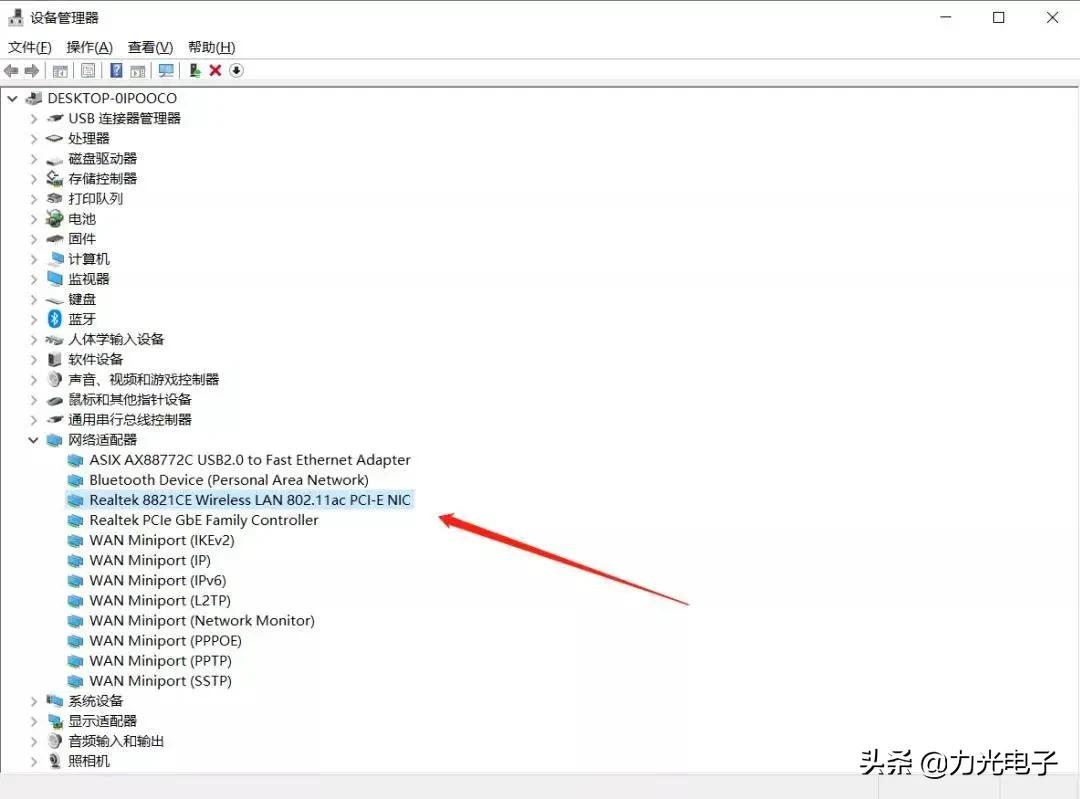Click the Back navigation arrow
Screen dimensions: 1080x799
[11, 70]
